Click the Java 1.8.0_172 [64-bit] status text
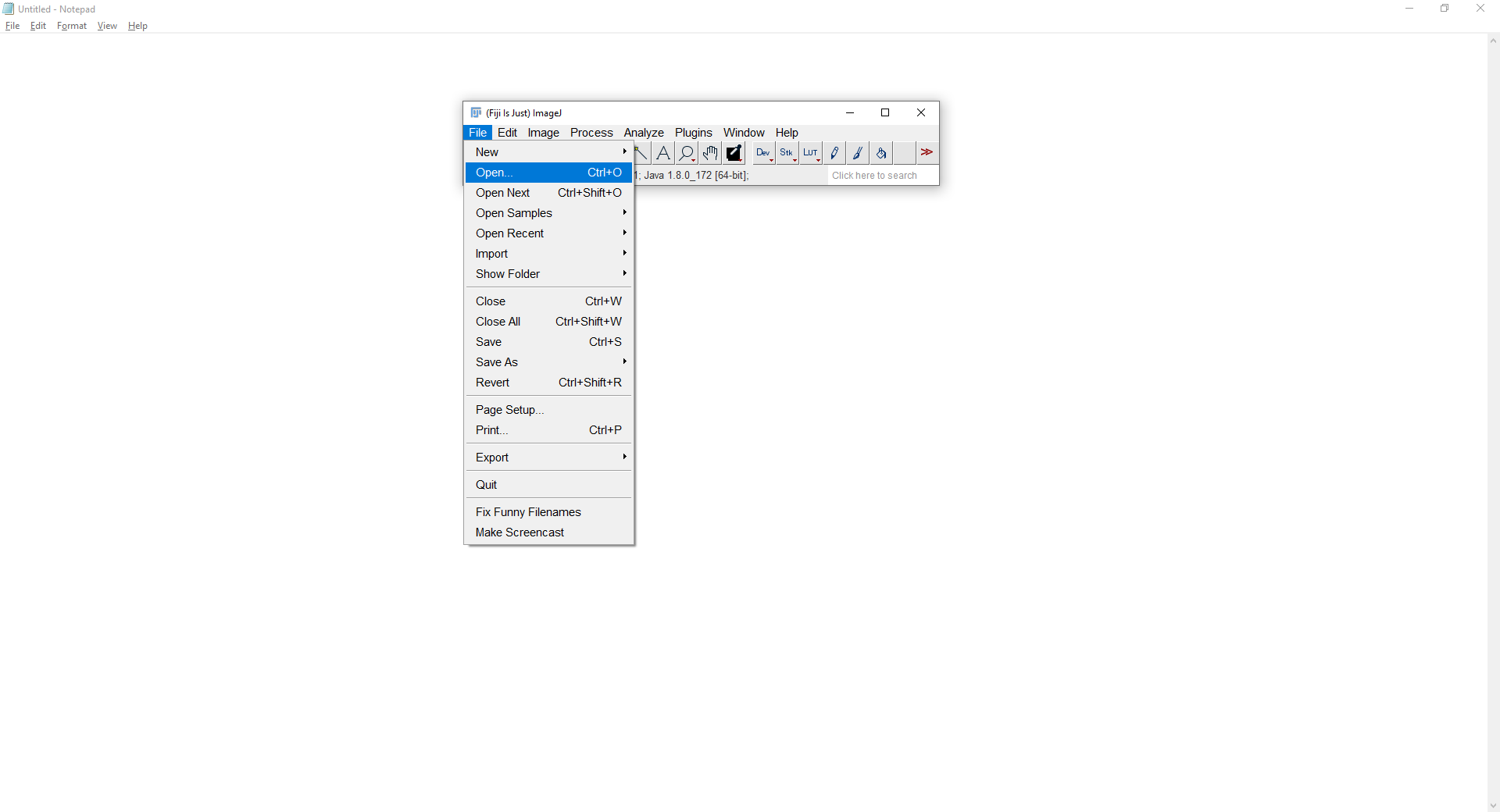Screen dimensions: 1500x812 click(x=697, y=176)
